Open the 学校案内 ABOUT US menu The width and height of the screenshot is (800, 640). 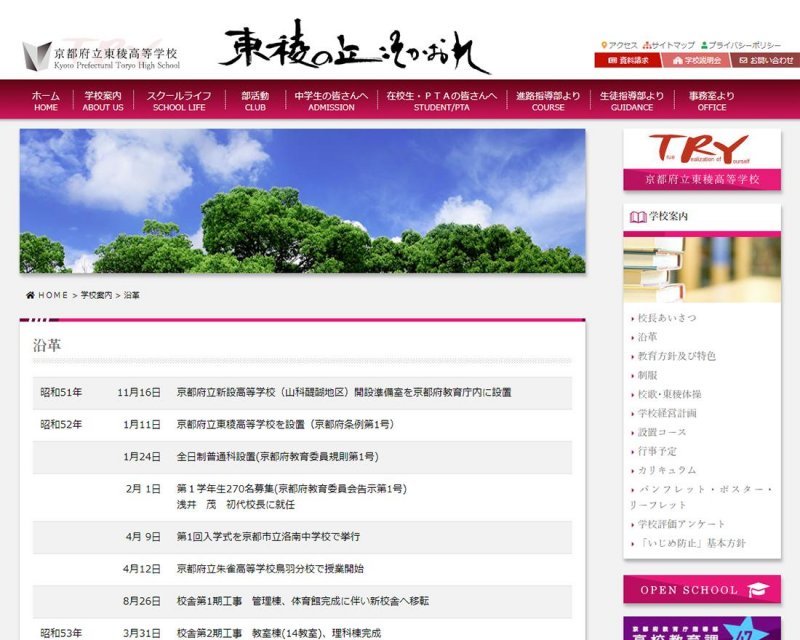pos(103,101)
